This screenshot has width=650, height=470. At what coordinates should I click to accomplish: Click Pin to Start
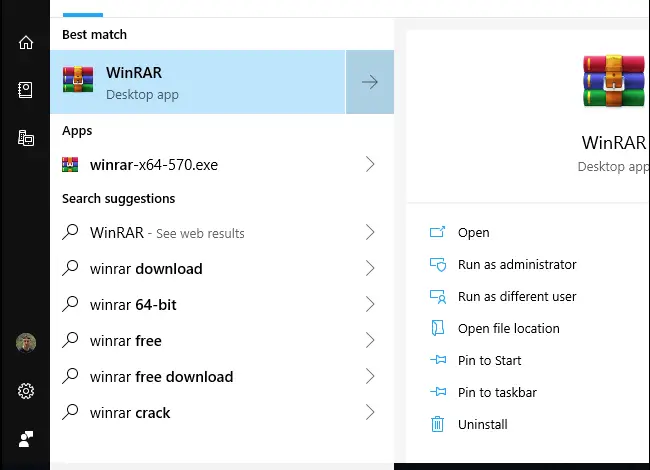489,361
